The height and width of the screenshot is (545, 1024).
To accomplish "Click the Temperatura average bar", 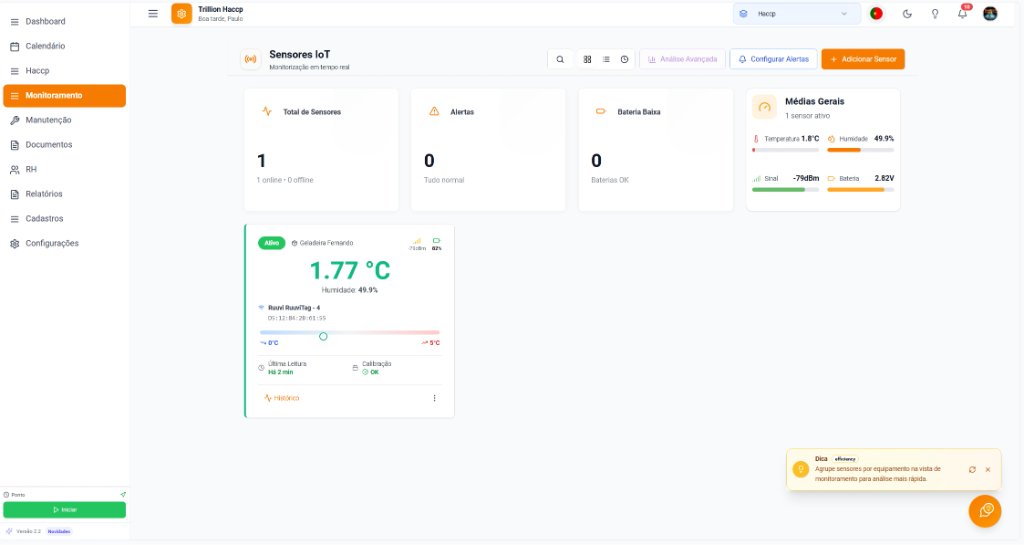I will pyautogui.click(x=785, y=150).
